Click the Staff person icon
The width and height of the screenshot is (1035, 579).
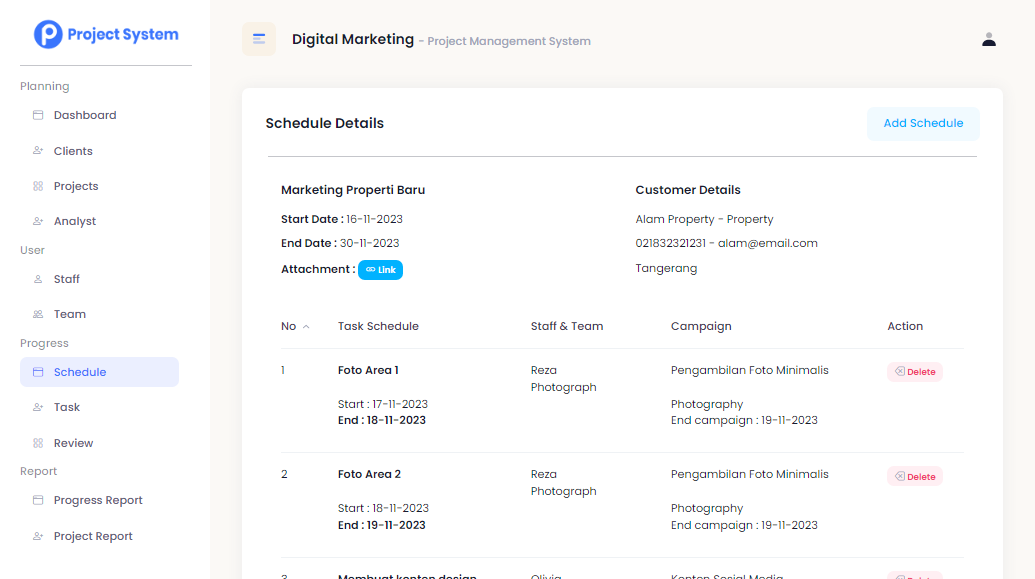(38, 279)
